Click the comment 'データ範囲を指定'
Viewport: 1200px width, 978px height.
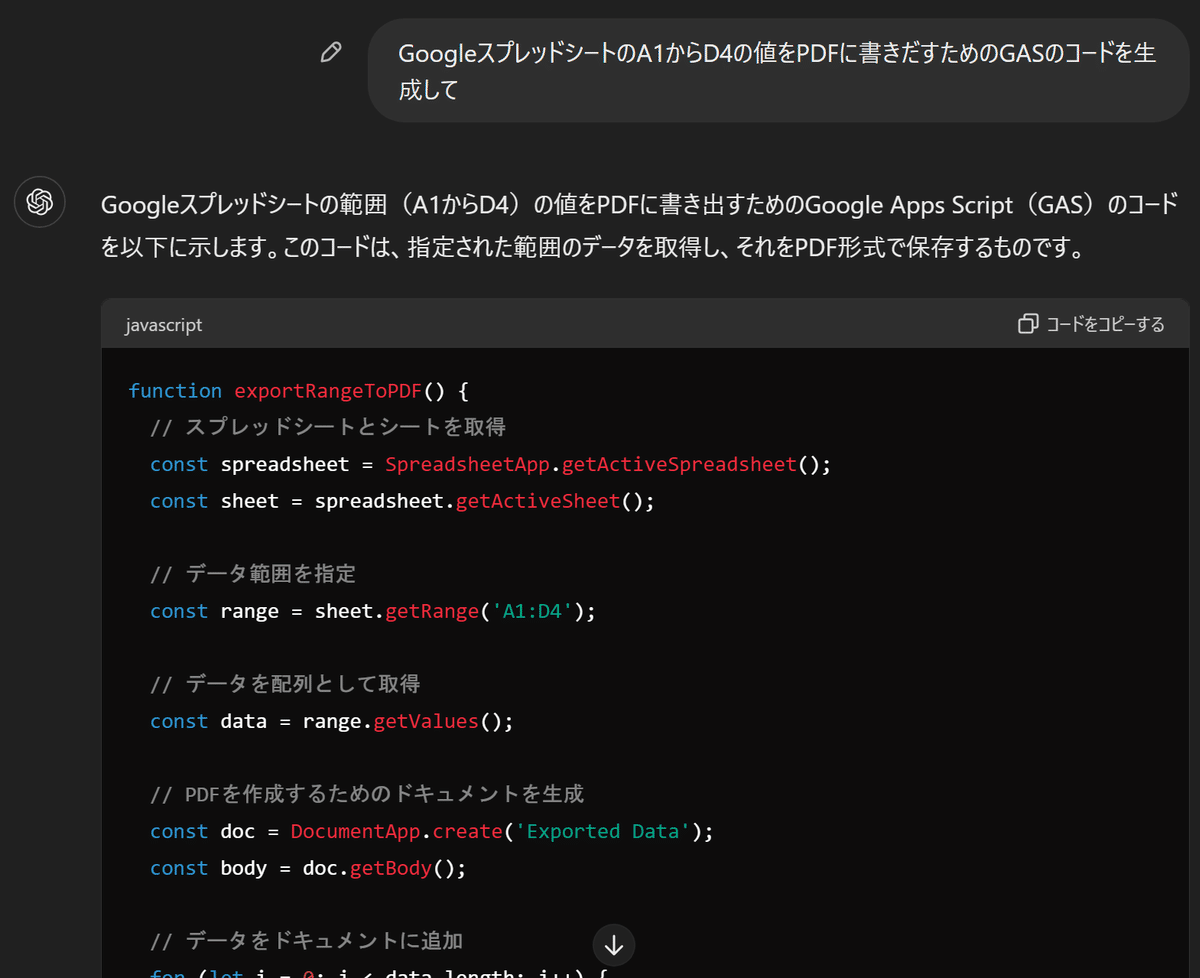coord(253,575)
